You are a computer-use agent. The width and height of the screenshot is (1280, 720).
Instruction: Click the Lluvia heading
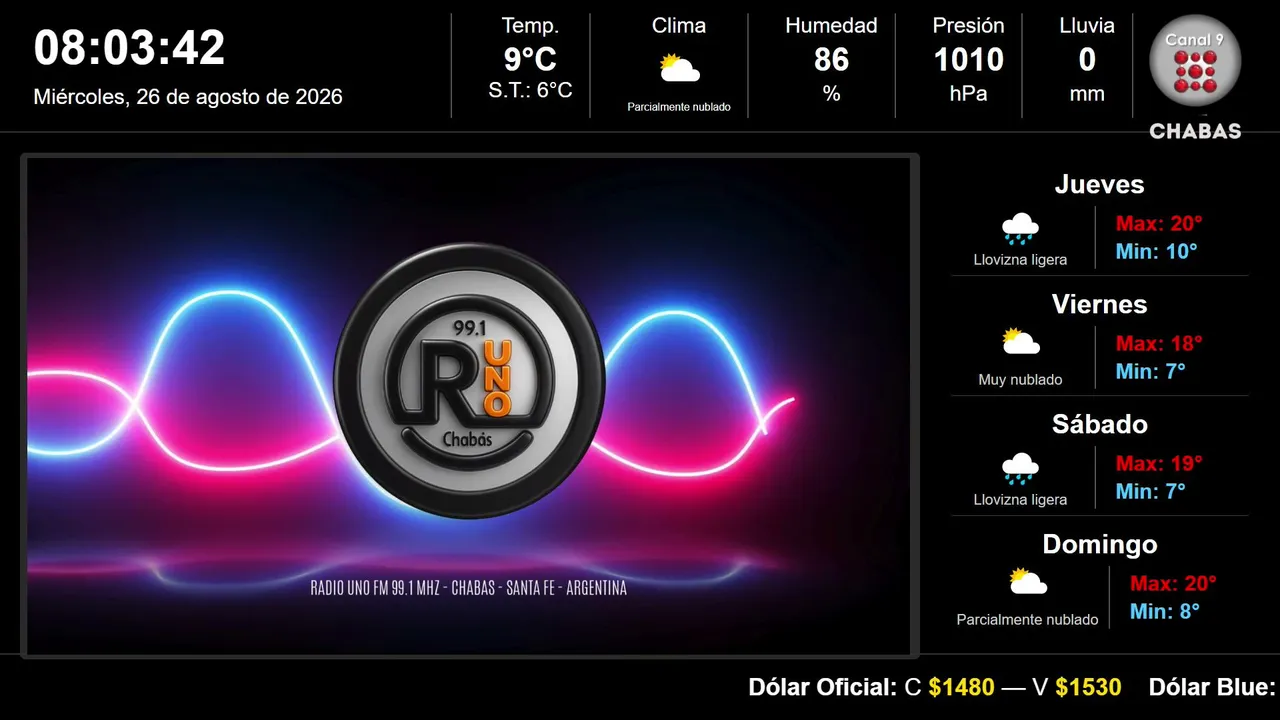[x=1087, y=26]
